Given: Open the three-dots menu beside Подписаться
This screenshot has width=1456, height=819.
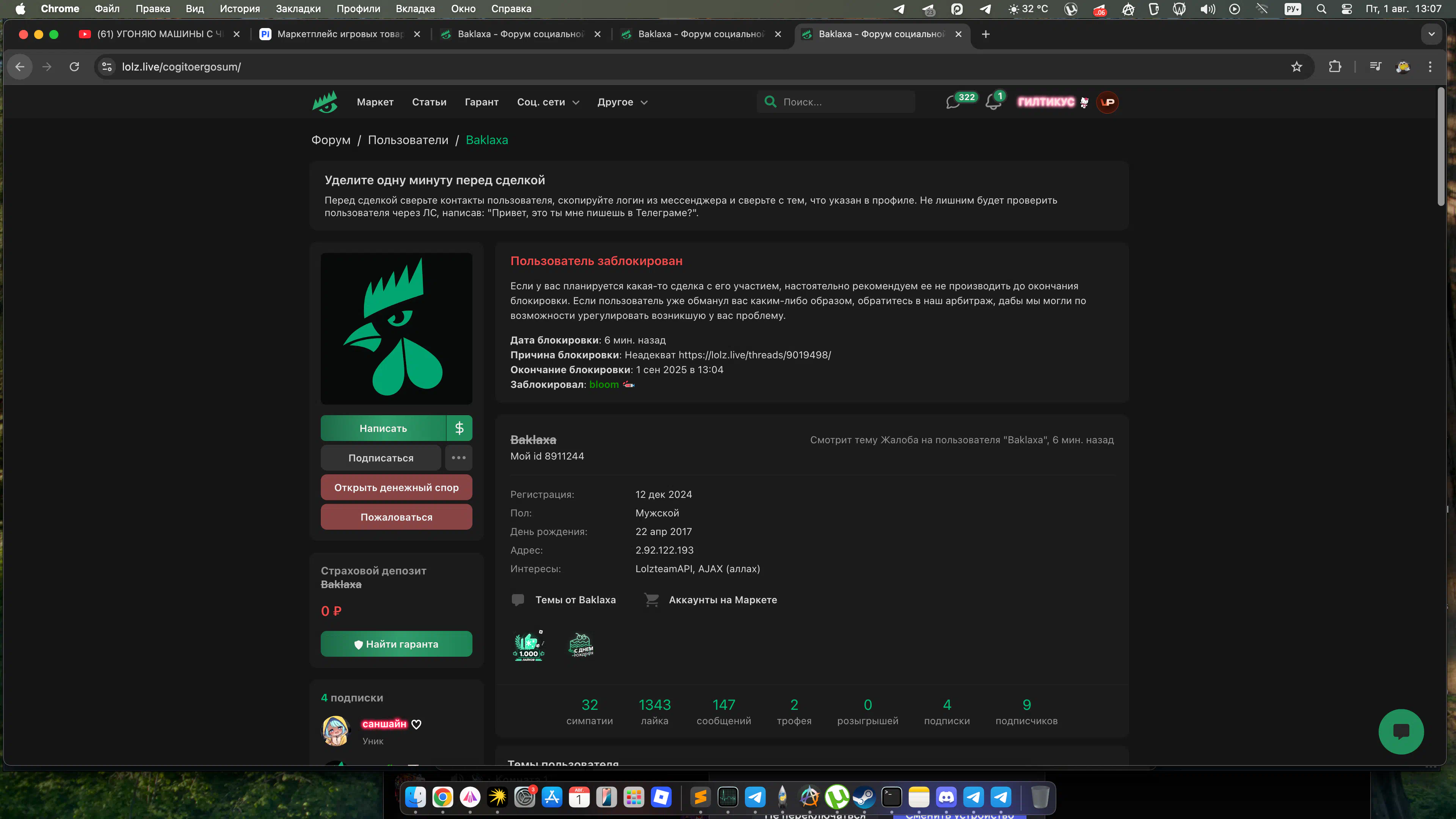Looking at the screenshot, I should pyautogui.click(x=458, y=457).
